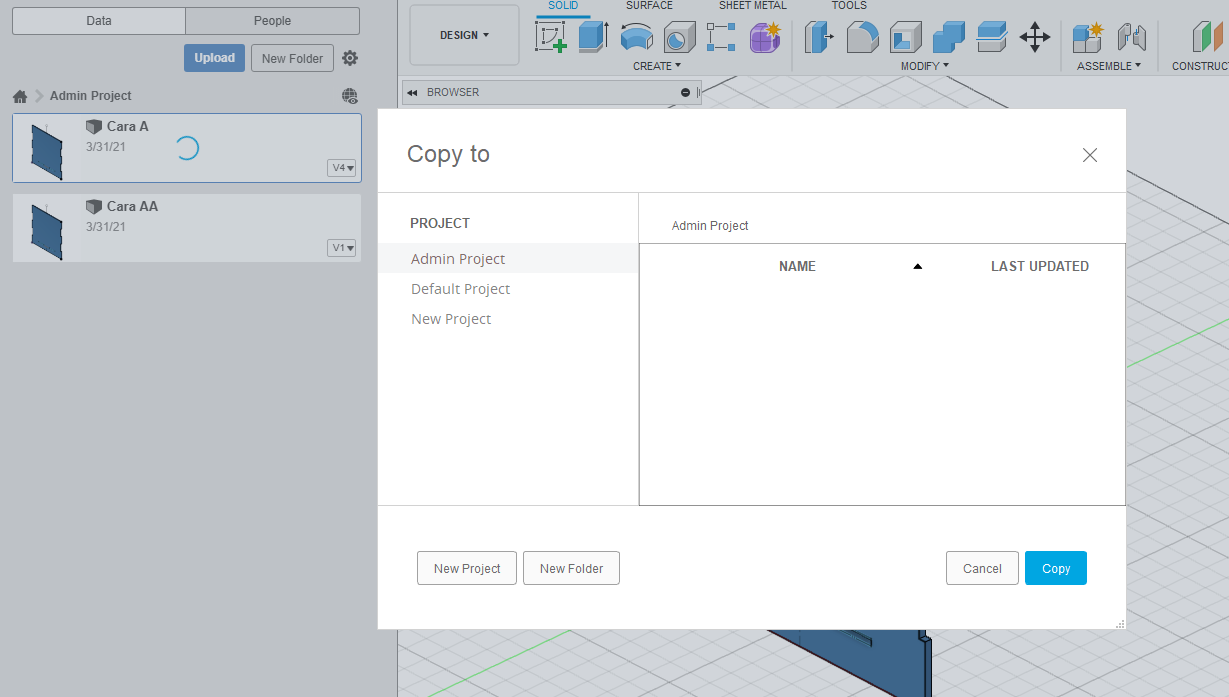Go to the data panel home icon
The width and height of the screenshot is (1229, 697).
click(20, 96)
